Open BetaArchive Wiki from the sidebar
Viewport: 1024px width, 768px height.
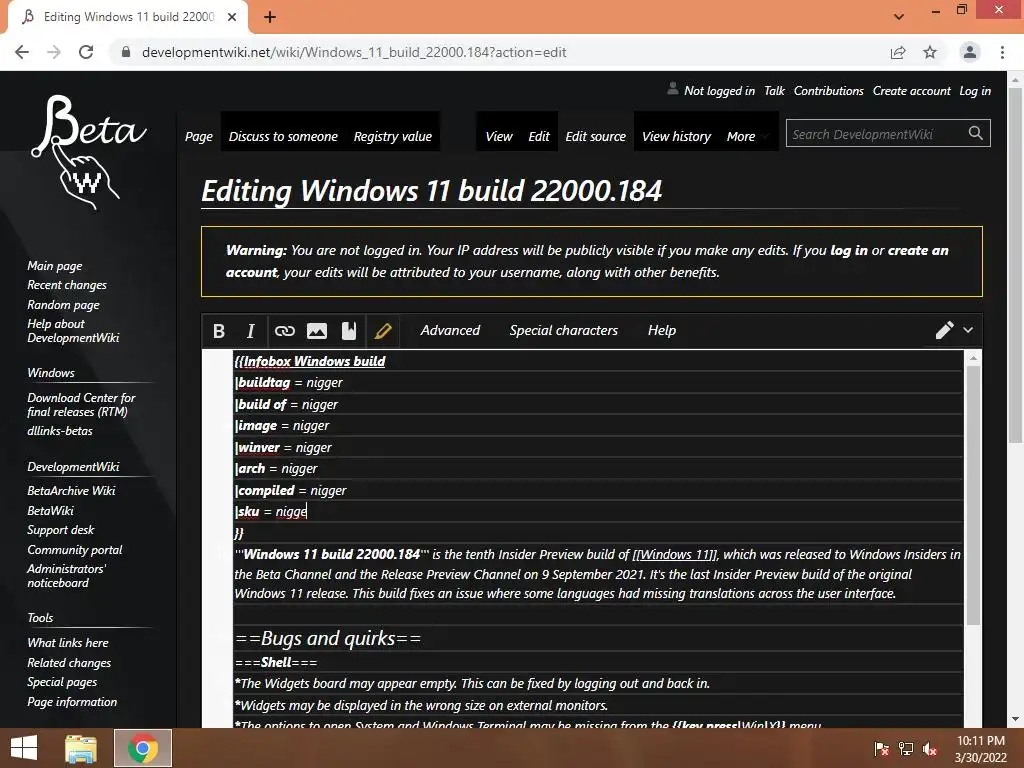pos(71,490)
